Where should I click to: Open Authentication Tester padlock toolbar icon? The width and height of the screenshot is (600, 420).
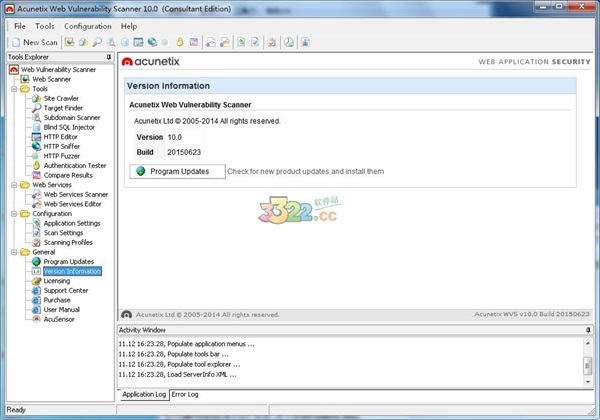point(179,42)
